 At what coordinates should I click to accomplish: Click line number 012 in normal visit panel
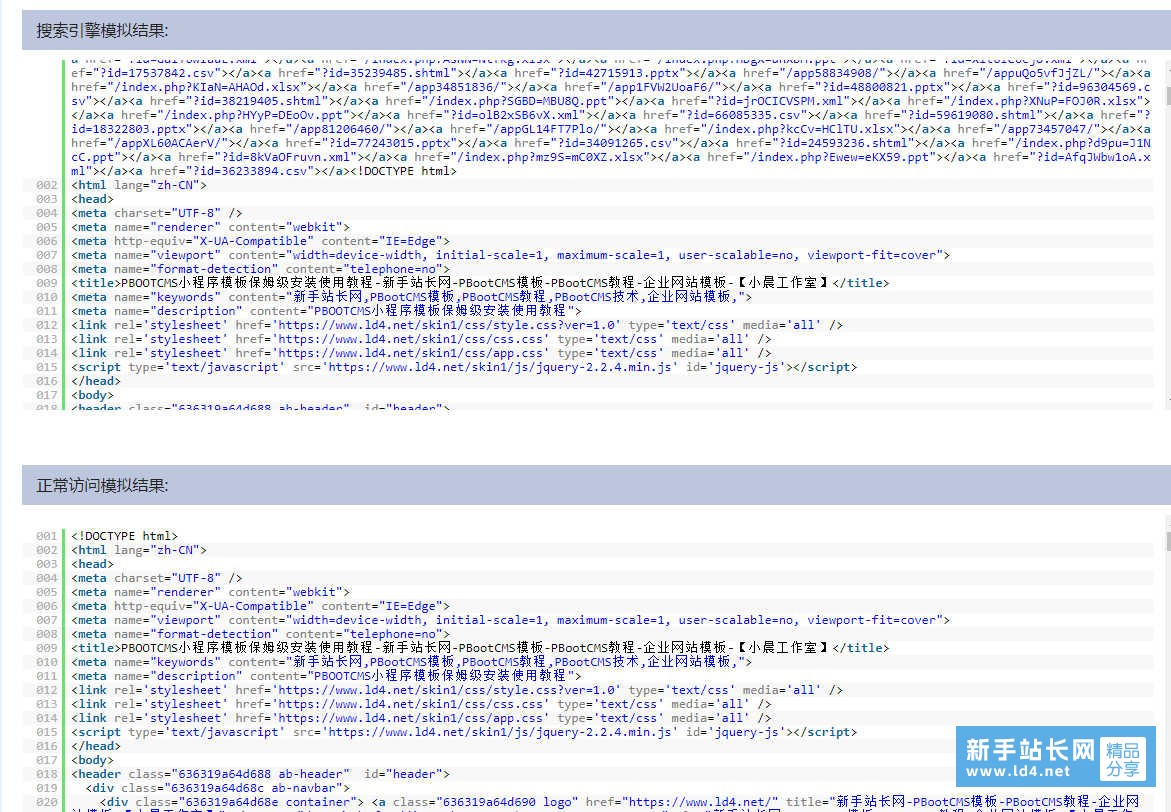click(46, 691)
